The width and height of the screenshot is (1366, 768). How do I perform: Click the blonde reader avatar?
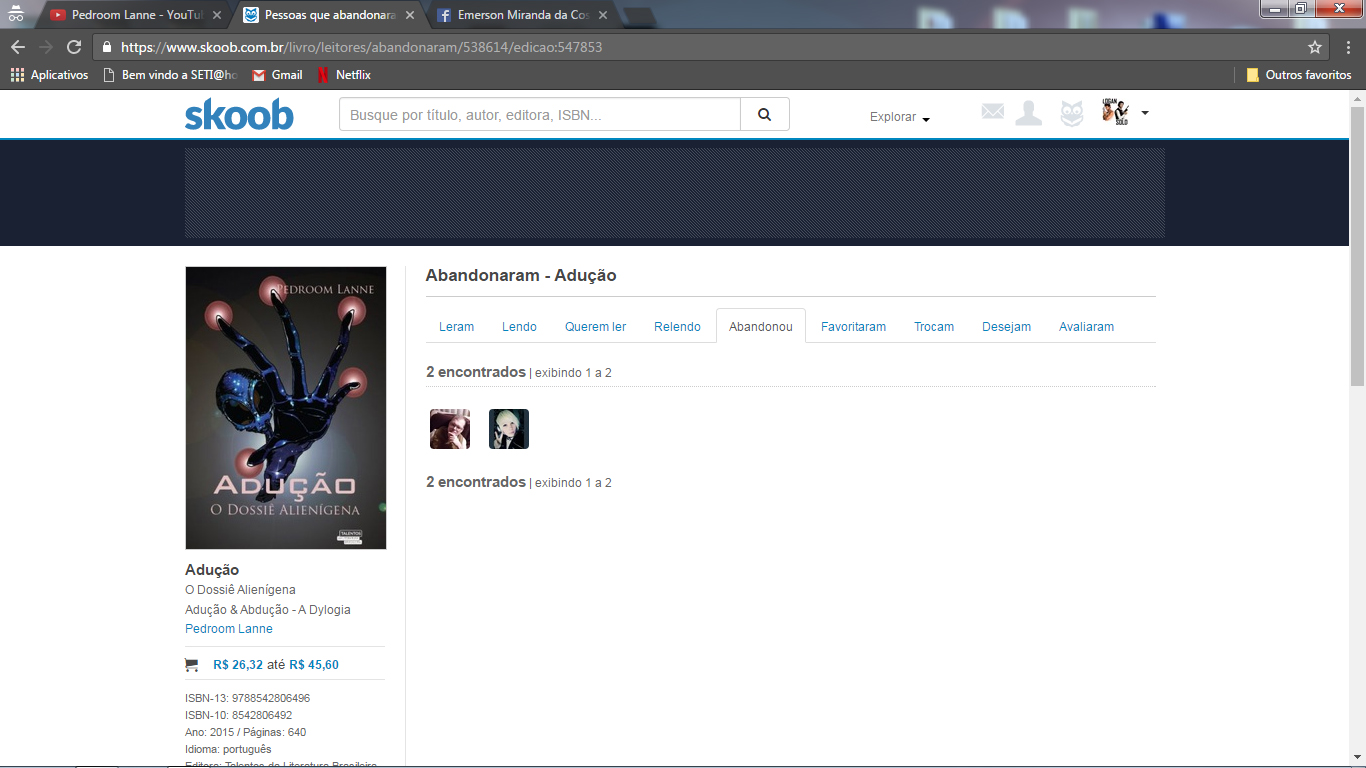pos(509,429)
